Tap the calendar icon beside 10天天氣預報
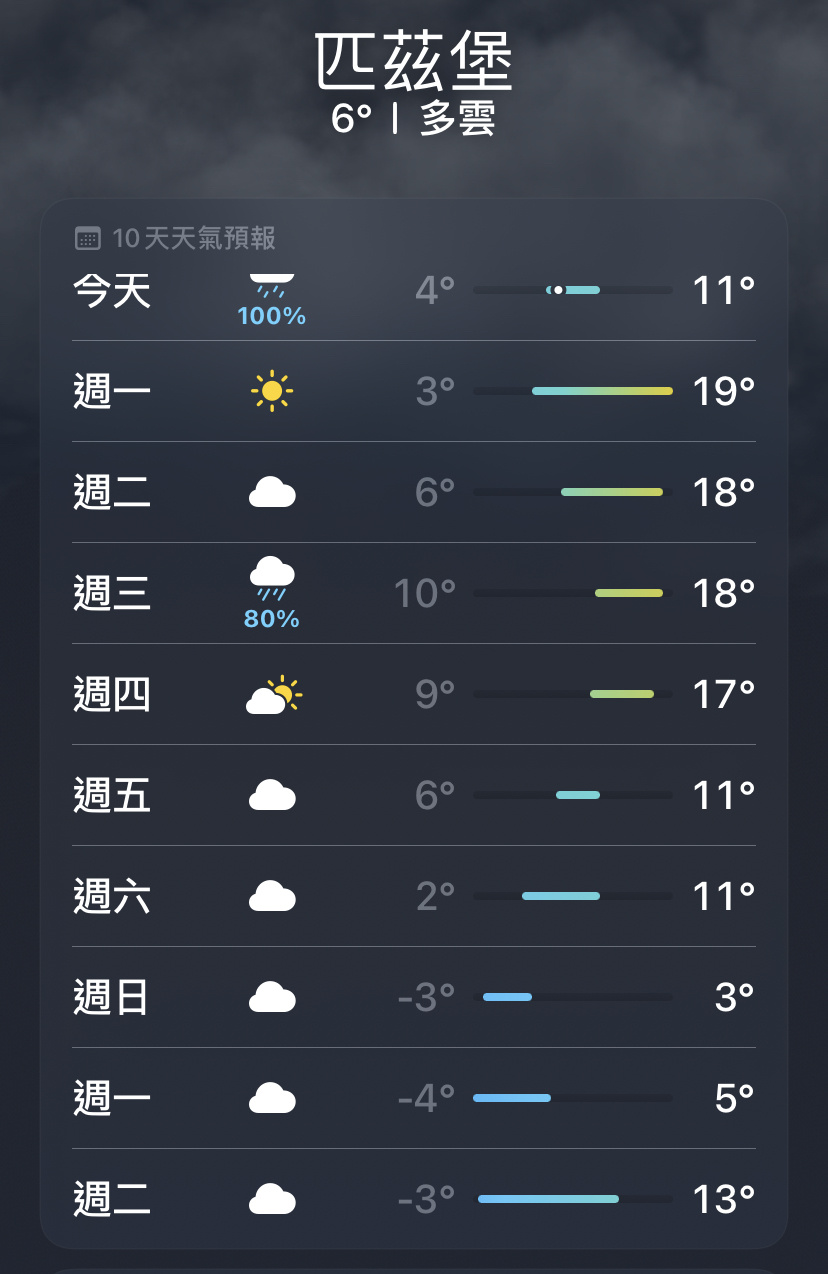This screenshot has height=1274, width=828. click(88, 239)
